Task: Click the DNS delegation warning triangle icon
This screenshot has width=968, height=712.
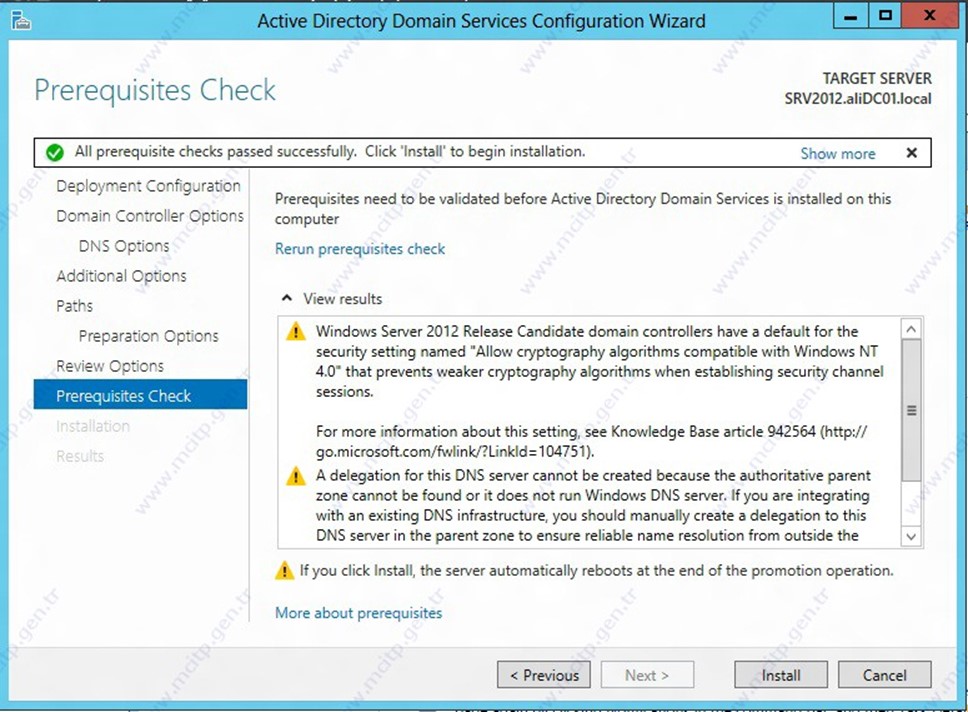Action: (296, 476)
